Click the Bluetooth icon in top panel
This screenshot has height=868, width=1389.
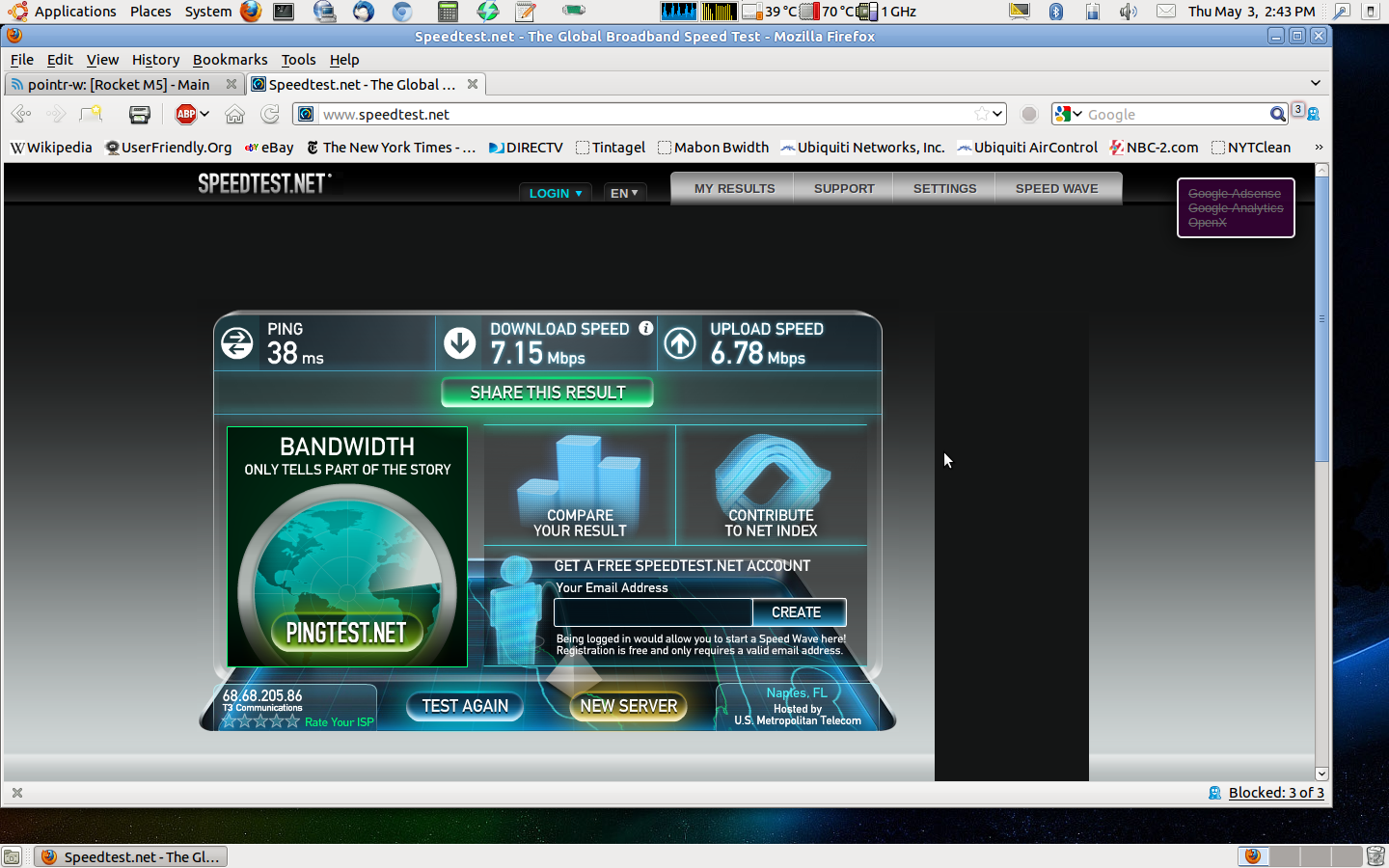pyautogui.click(x=1056, y=12)
